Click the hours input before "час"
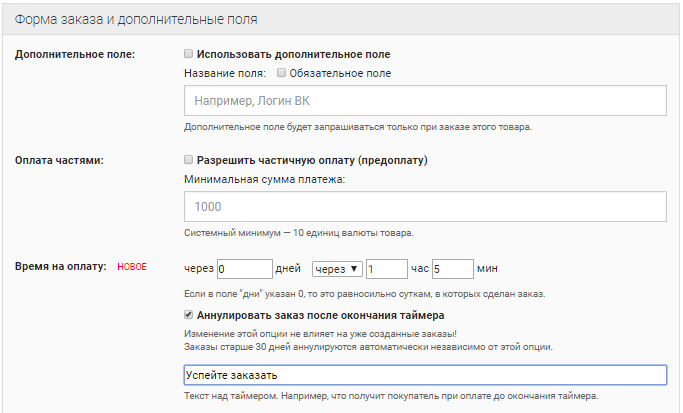The height and width of the screenshot is (413, 683). pyautogui.click(x=385, y=269)
